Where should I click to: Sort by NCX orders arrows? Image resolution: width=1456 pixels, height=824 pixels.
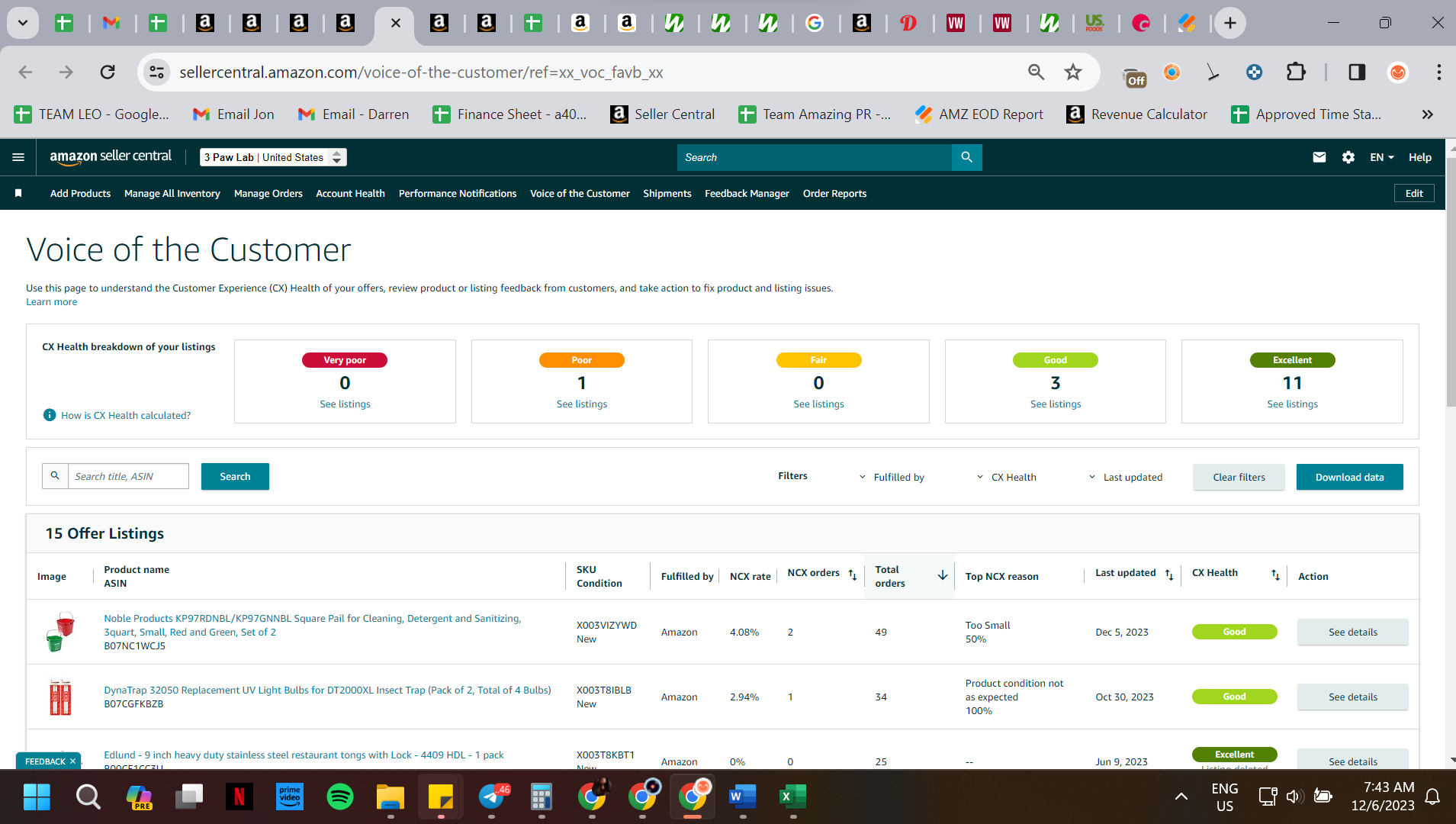pyautogui.click(x=853, y=575)
